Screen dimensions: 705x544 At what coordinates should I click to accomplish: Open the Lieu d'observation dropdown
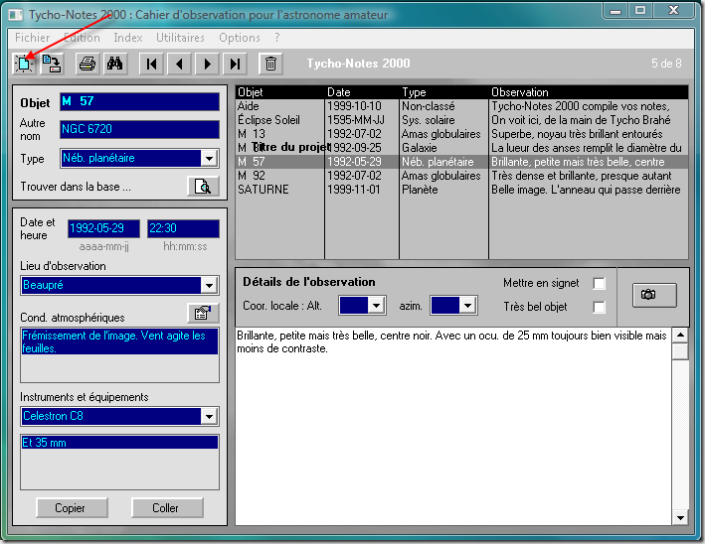209,286
